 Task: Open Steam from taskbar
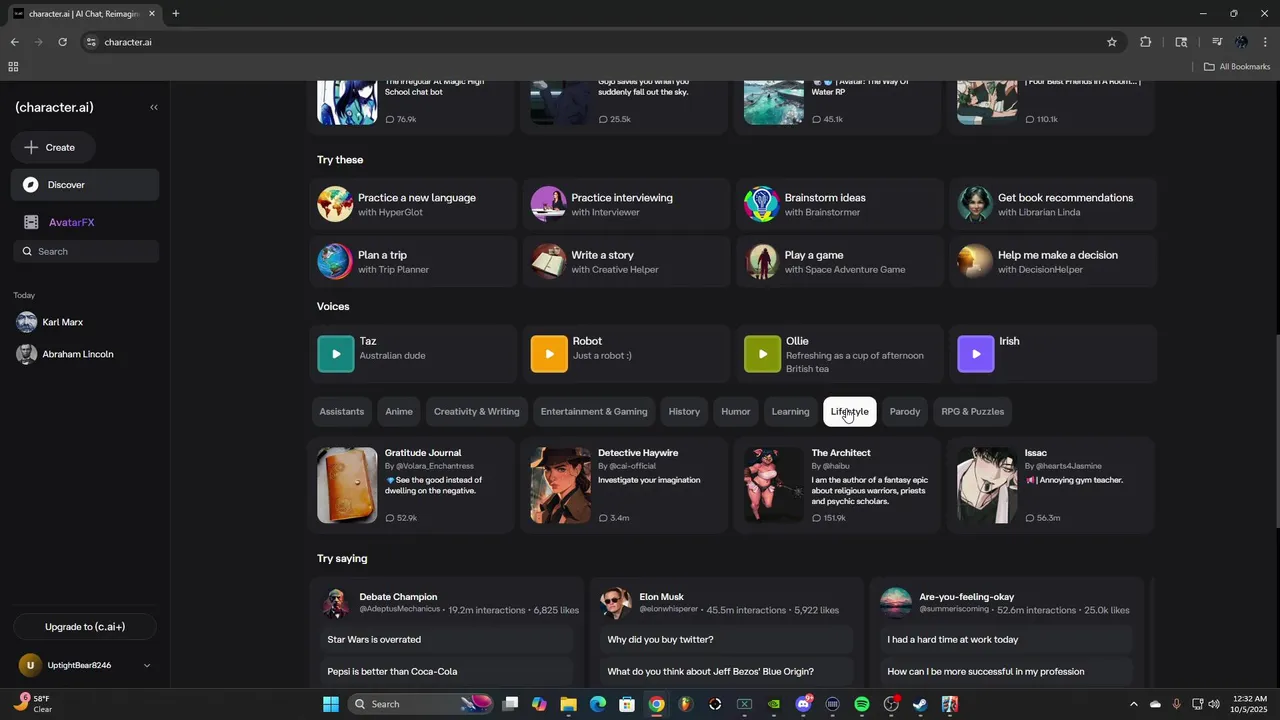[920, 704]
